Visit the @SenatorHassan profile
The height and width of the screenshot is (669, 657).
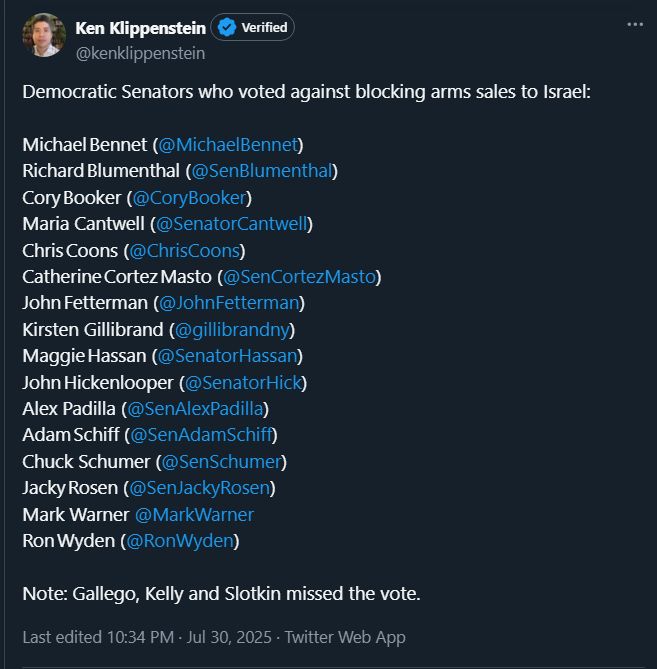point(229,355)
